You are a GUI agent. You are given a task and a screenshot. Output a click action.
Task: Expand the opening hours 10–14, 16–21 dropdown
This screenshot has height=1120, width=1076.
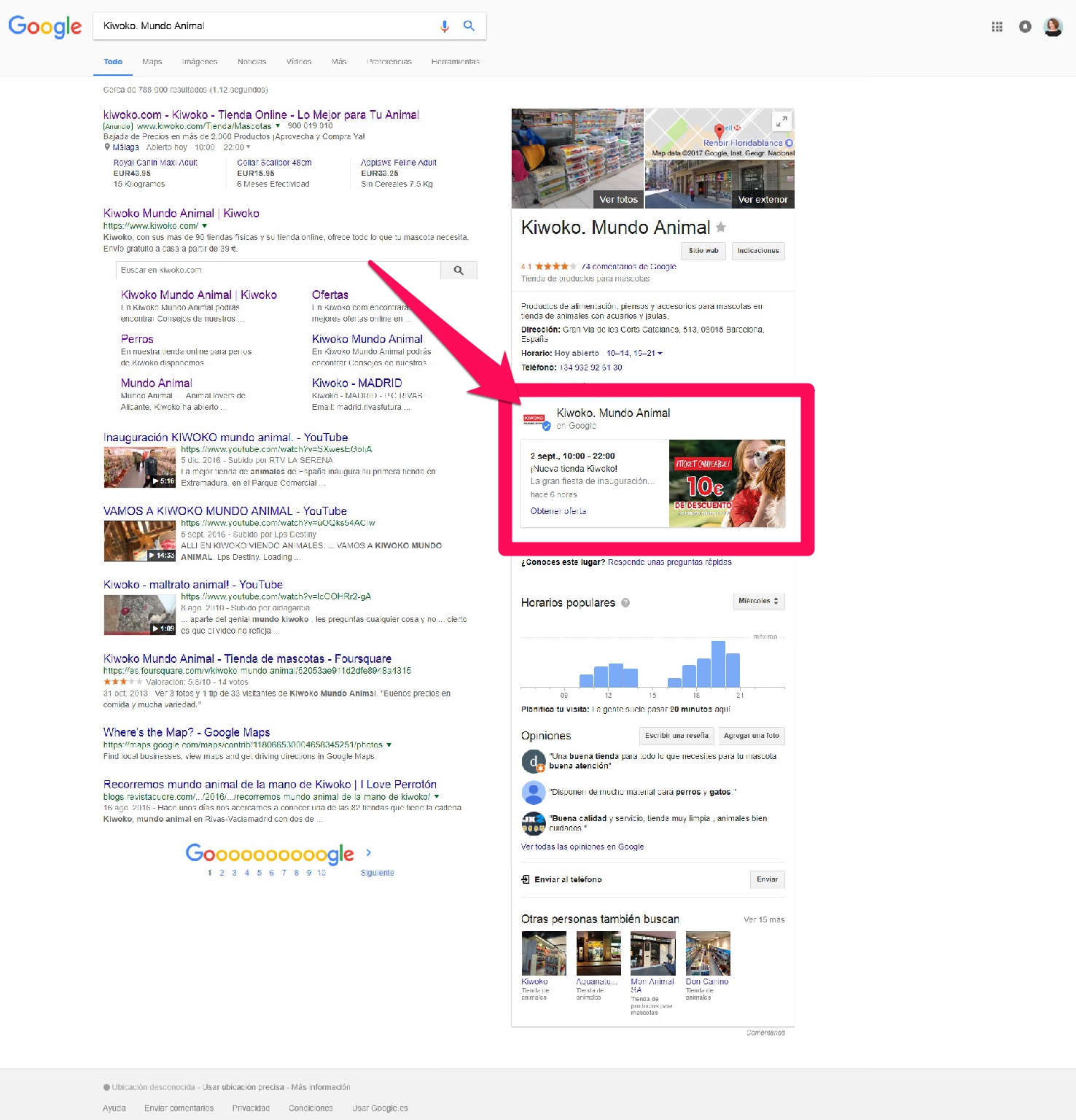(x=660, y=354)
